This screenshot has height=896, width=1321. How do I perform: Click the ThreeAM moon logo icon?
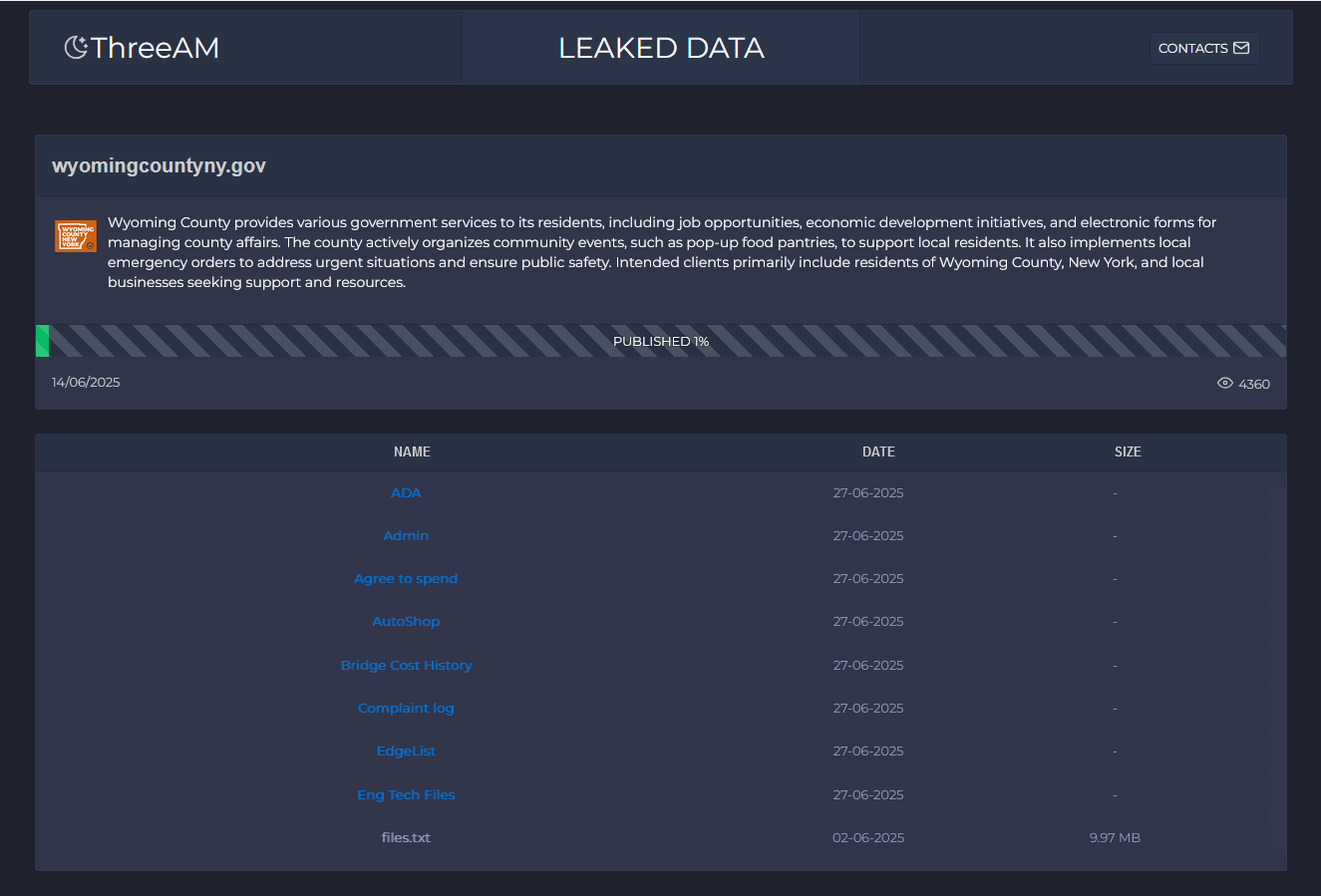click(x=76, y=47)
